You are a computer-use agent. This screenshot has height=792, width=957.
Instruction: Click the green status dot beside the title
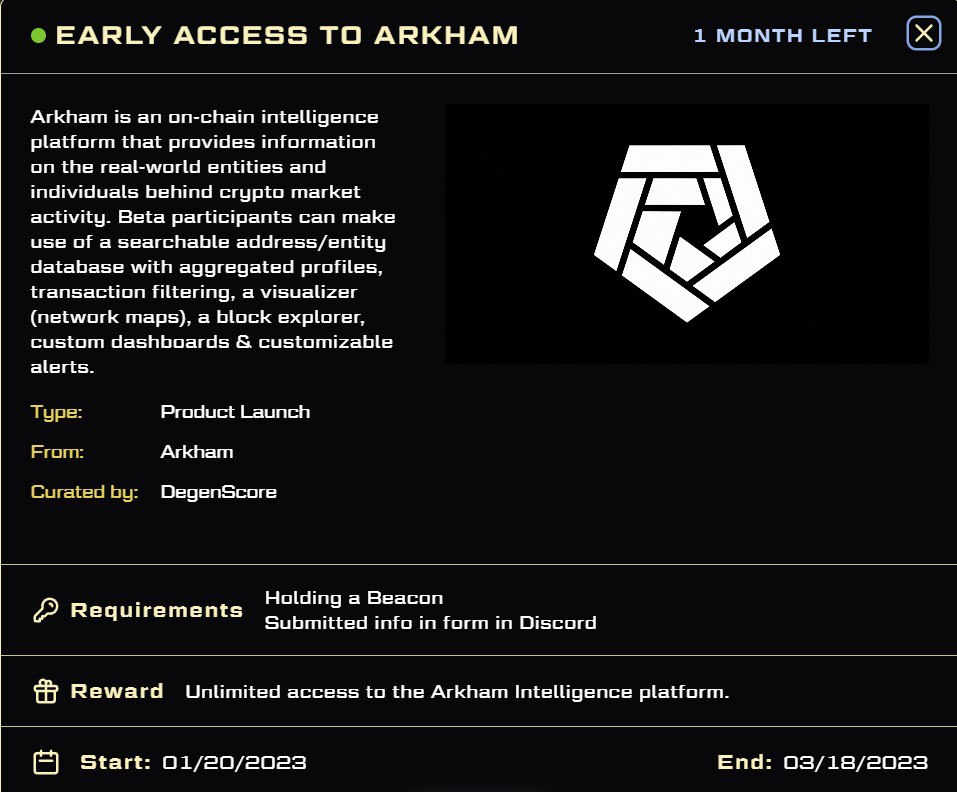(x=39, y=36)
